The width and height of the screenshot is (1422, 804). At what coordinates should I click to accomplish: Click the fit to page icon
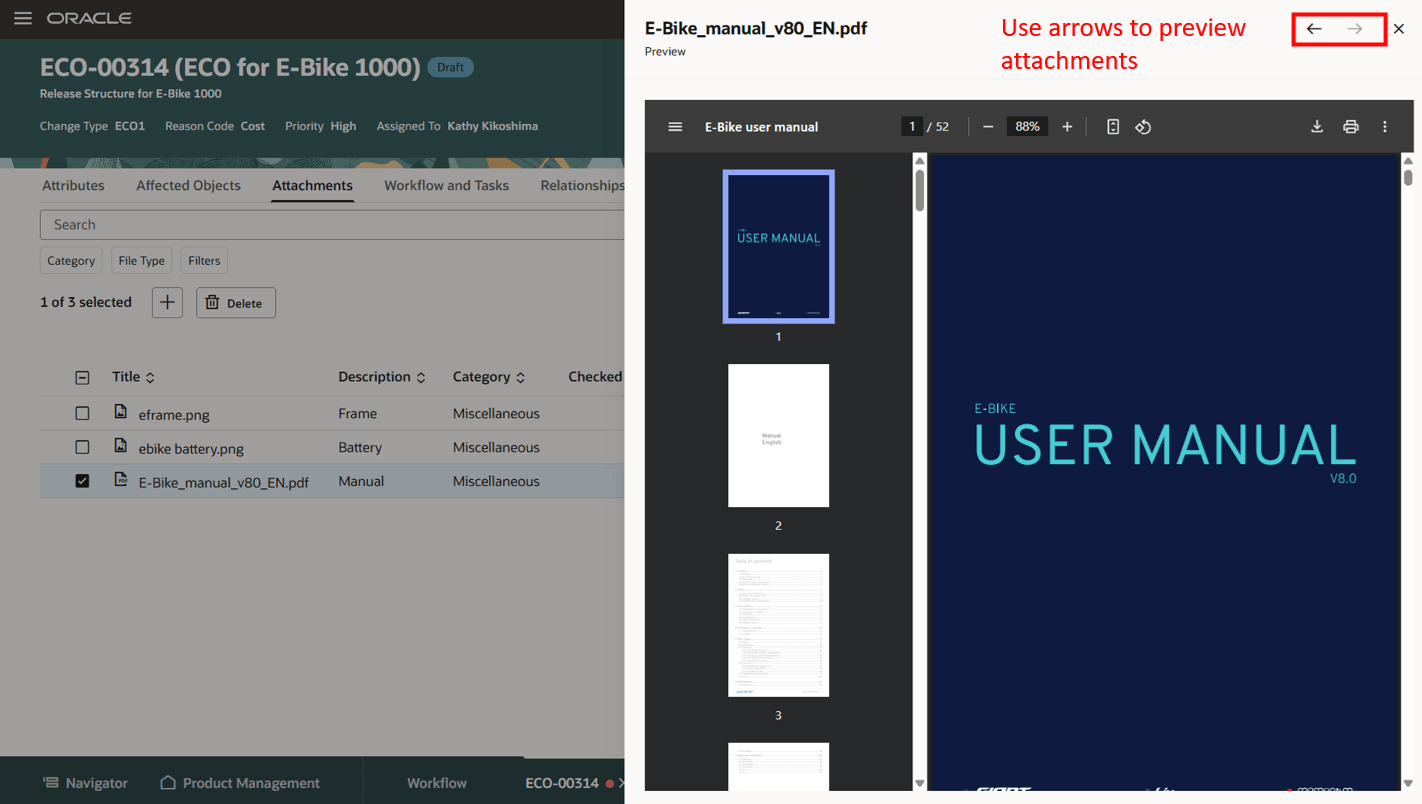[1113, 127]
